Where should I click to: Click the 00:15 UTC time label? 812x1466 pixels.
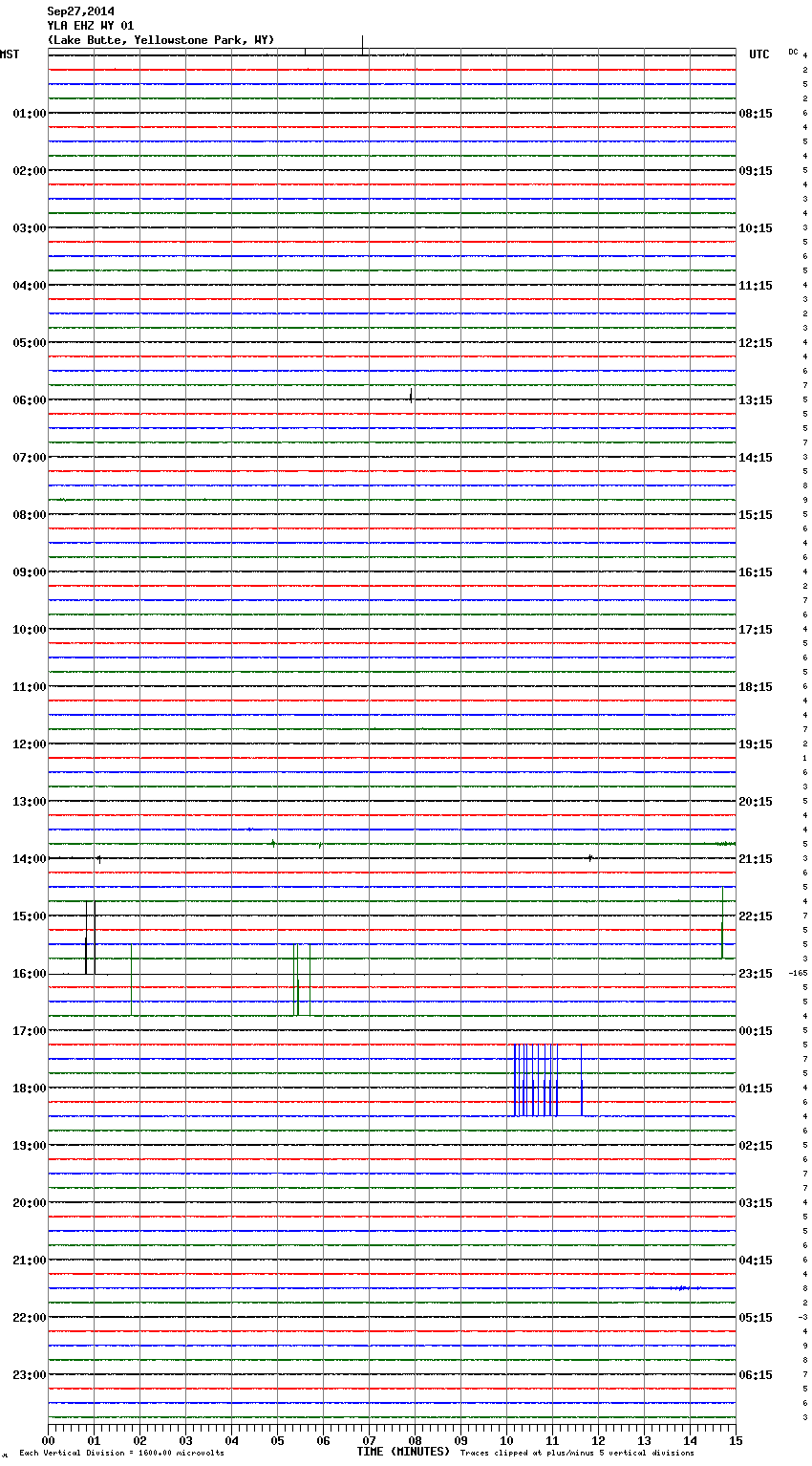click(756, 1031)
